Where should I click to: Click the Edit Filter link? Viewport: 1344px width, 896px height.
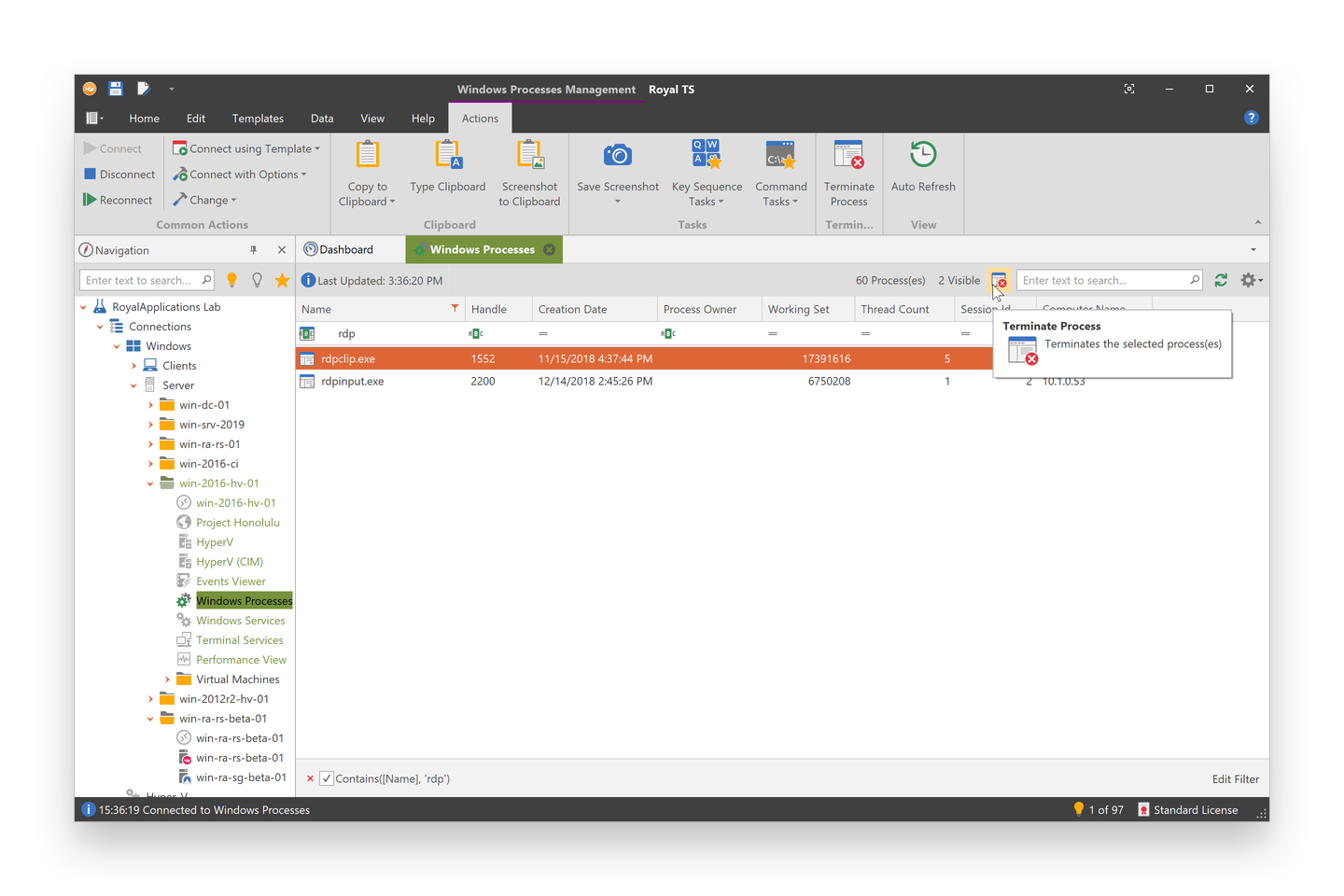point(1235,779)
